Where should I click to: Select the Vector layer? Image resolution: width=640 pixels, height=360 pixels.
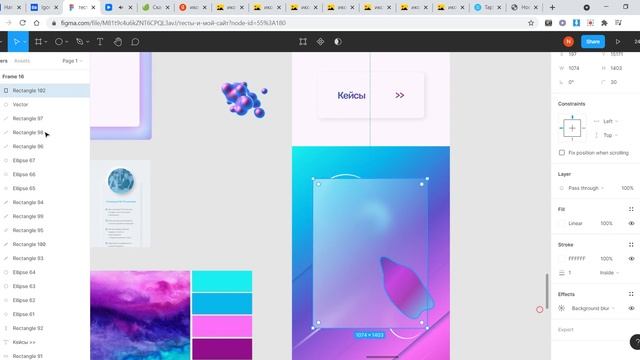click(x=45, y=104)
